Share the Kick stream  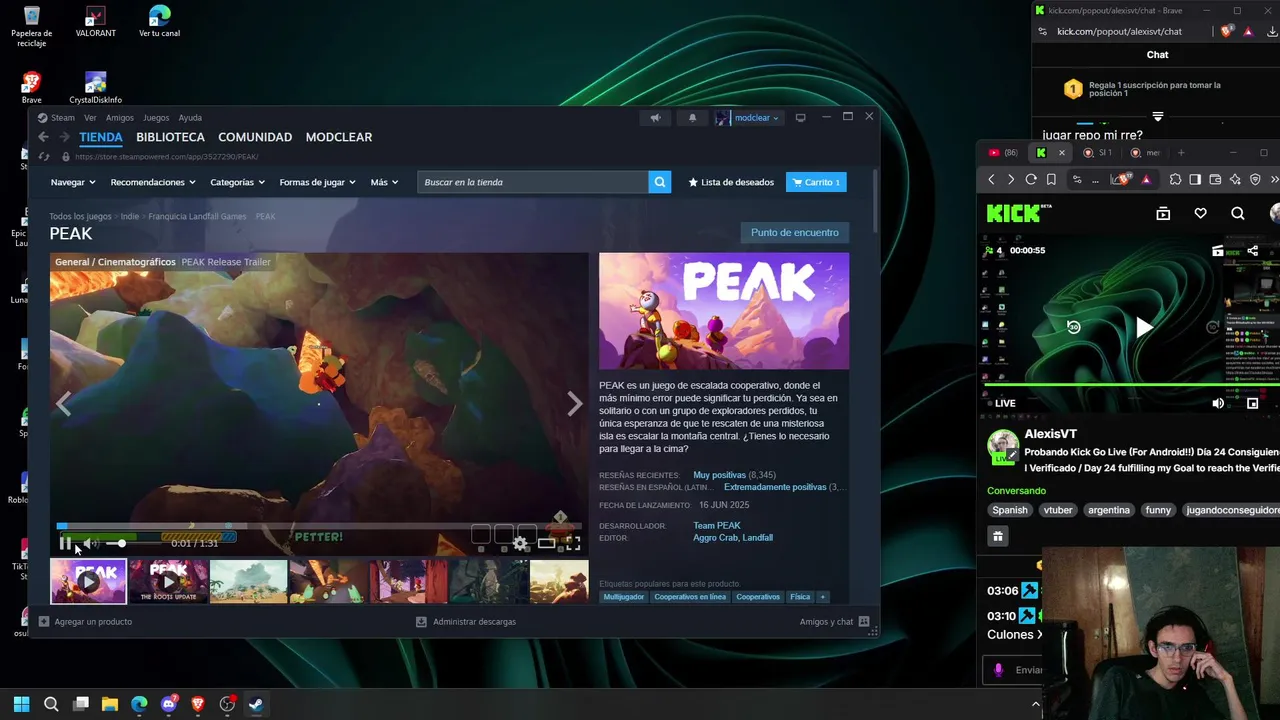tap(1253, 250)
